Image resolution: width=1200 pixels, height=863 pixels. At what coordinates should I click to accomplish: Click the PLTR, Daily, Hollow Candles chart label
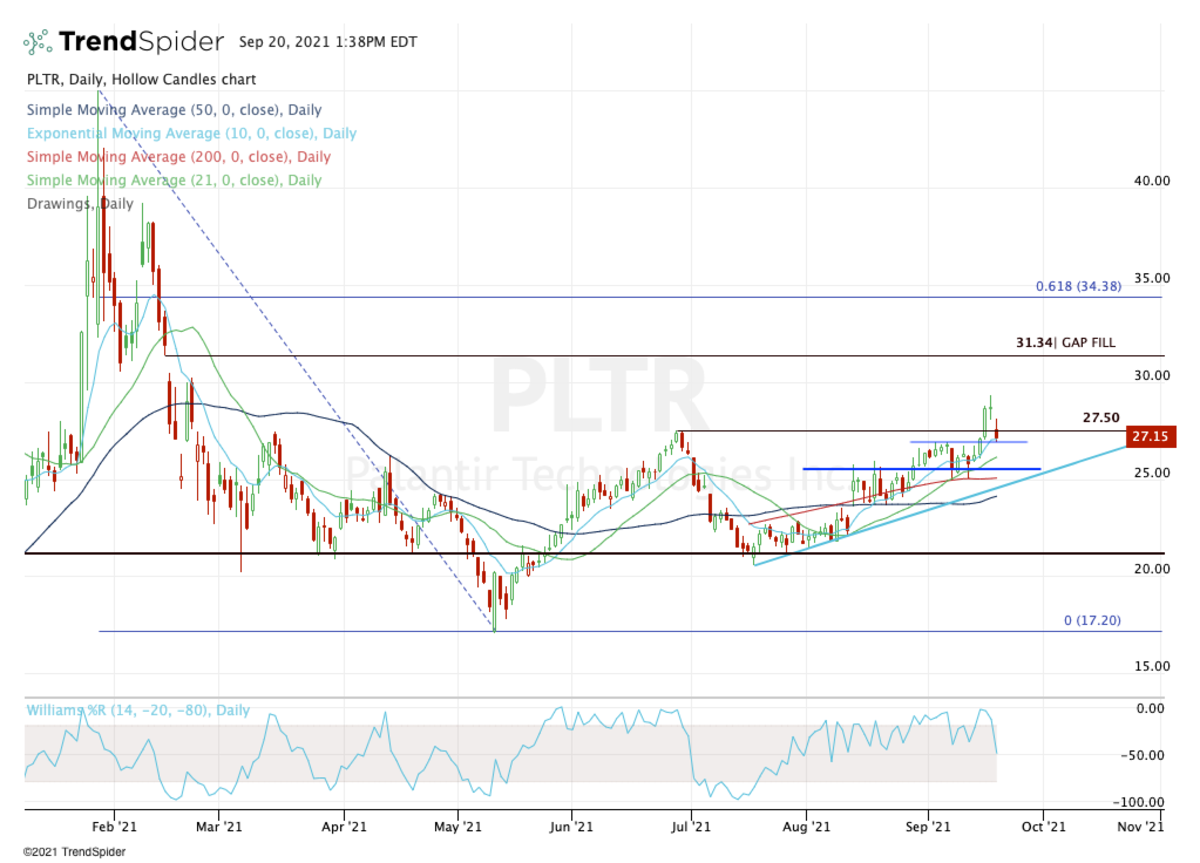[x=140, y=79]
